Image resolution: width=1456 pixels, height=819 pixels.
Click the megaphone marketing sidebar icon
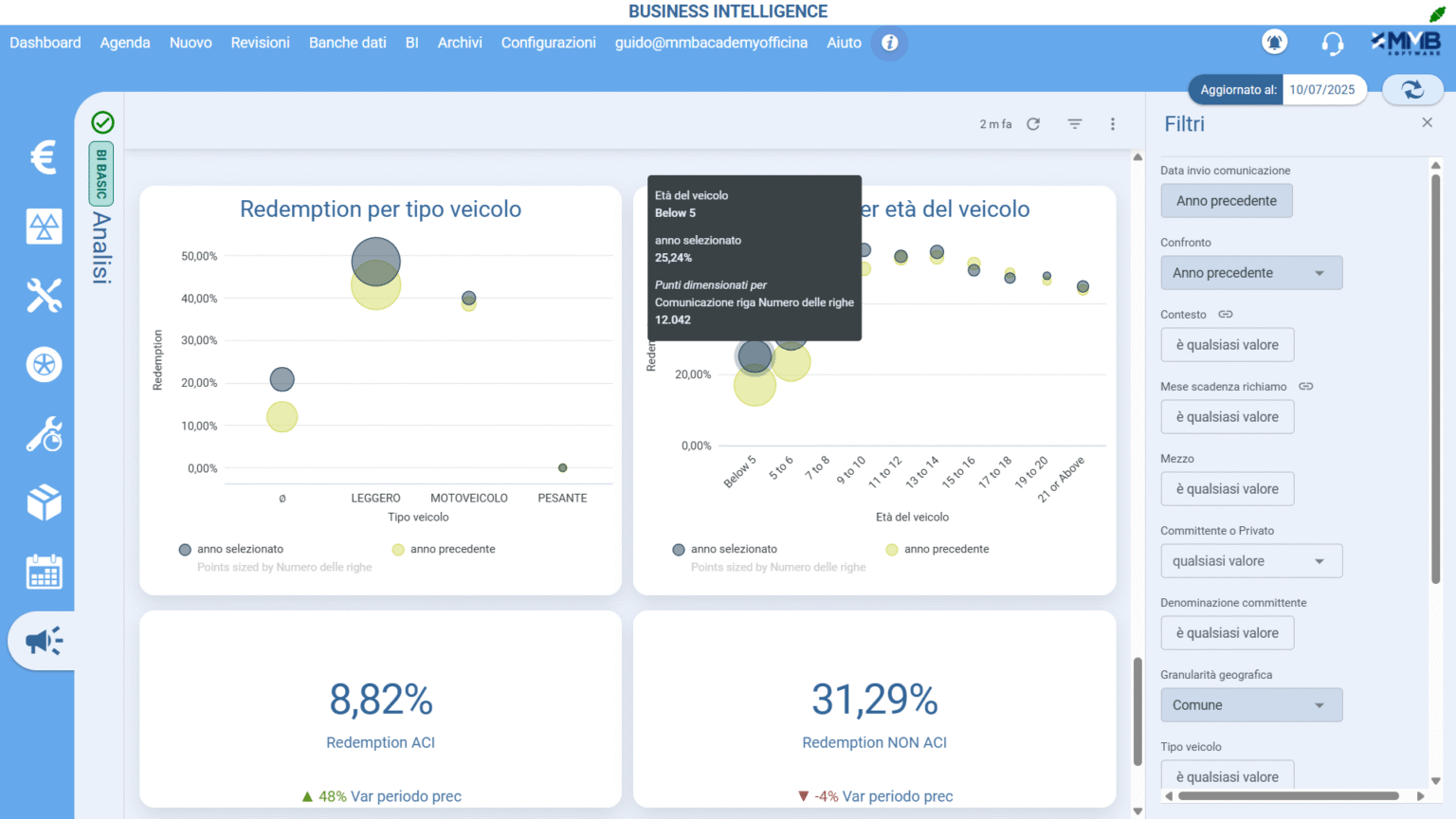[44, 642]
